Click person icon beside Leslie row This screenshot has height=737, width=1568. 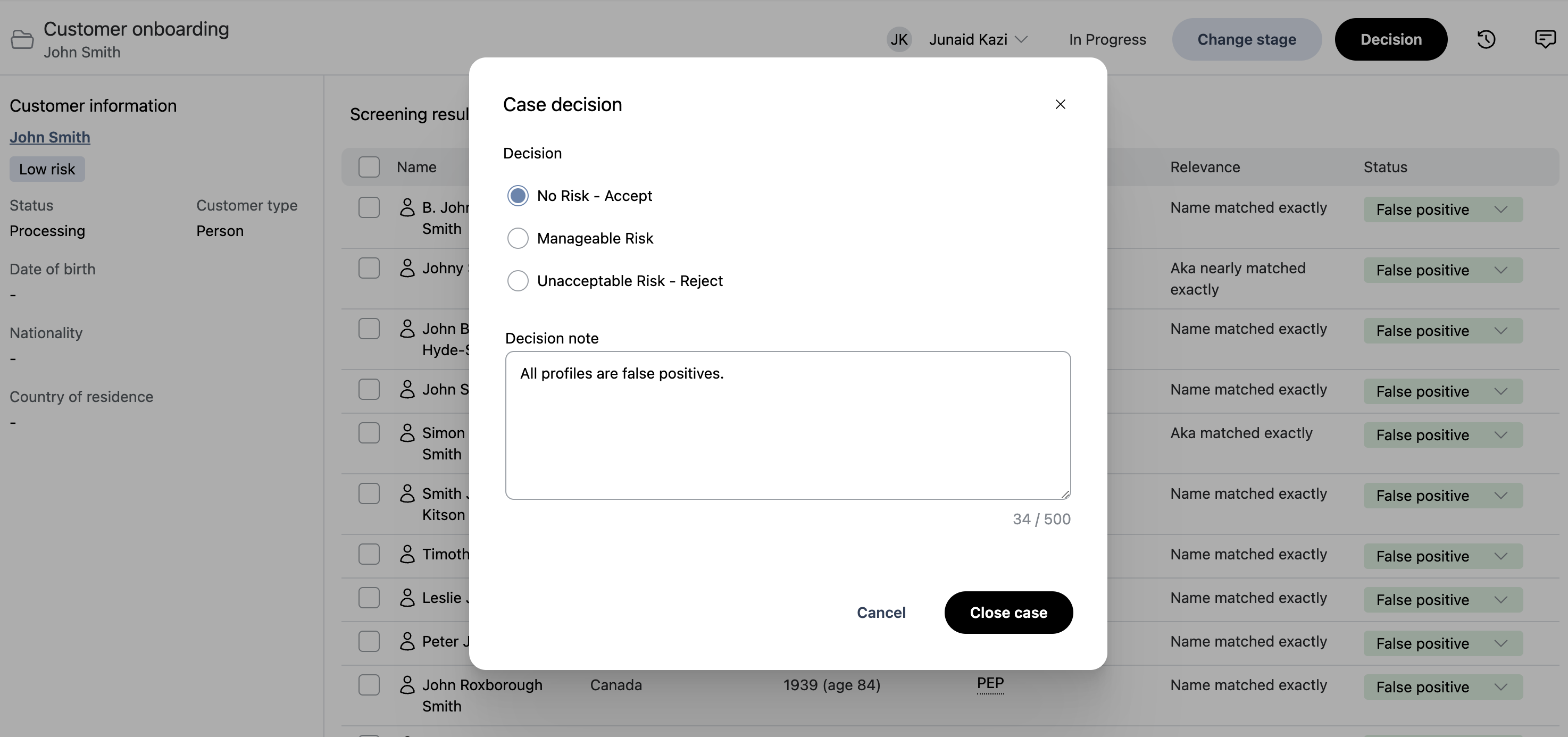(406, 598)
